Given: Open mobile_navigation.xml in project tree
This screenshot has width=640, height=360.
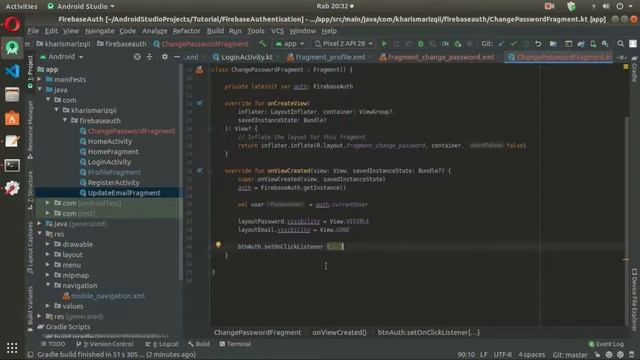Looking at the screenshot, I should tap(104, 296).
